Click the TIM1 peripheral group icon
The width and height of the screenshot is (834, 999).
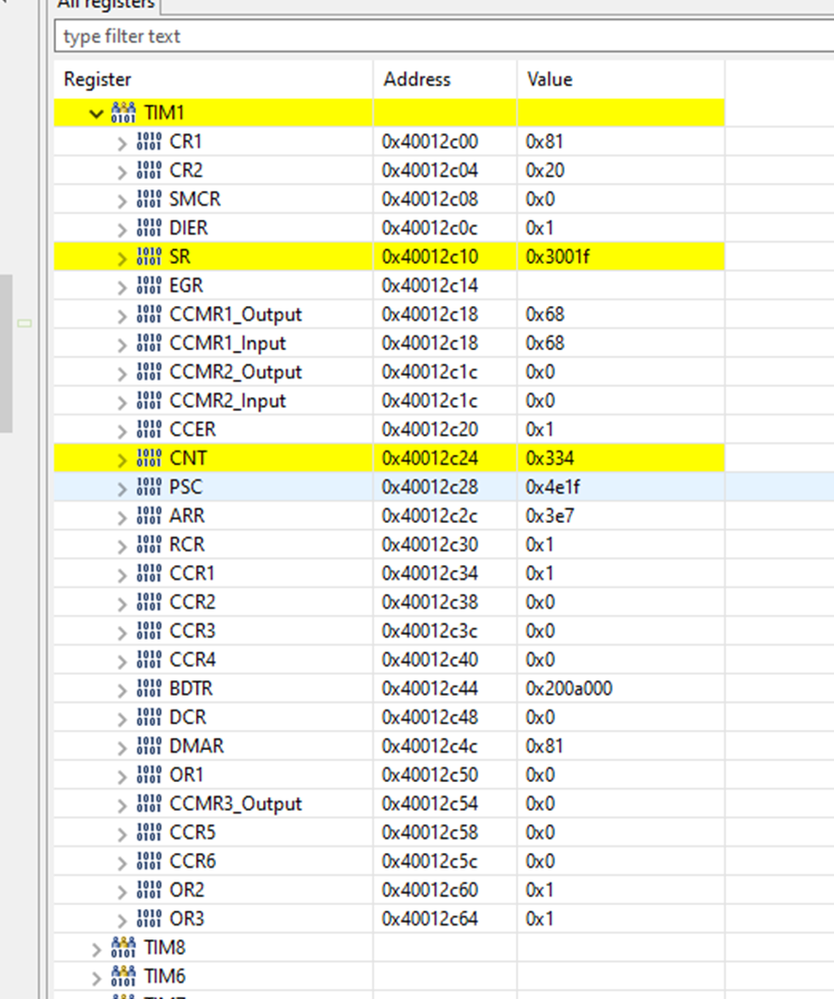[x=123, y=112]
